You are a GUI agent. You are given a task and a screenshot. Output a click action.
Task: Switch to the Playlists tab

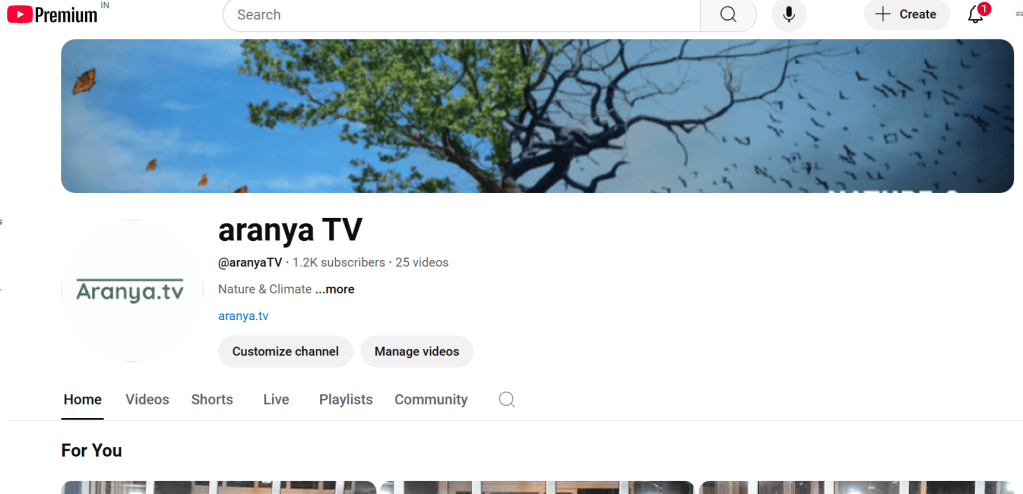[x=345, y=400]
